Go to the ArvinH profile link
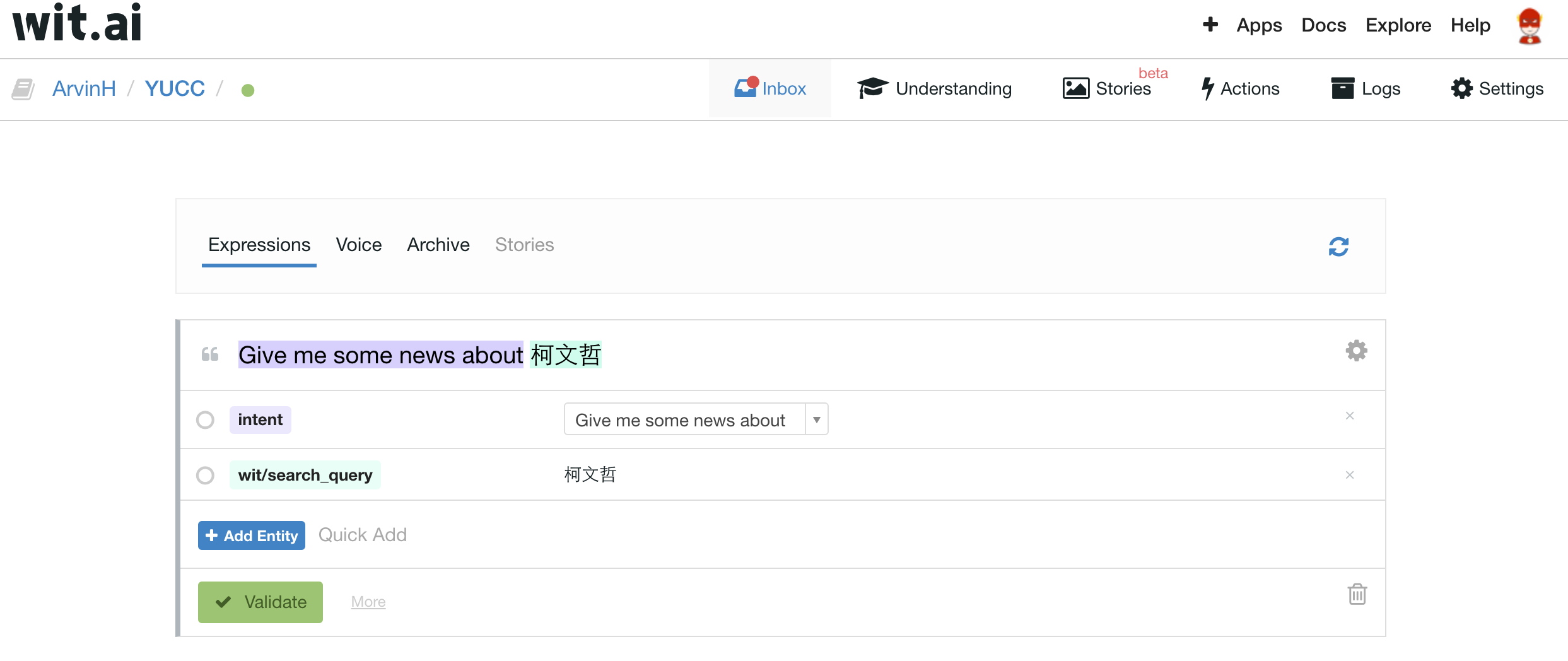 click(x=84, y=88)
